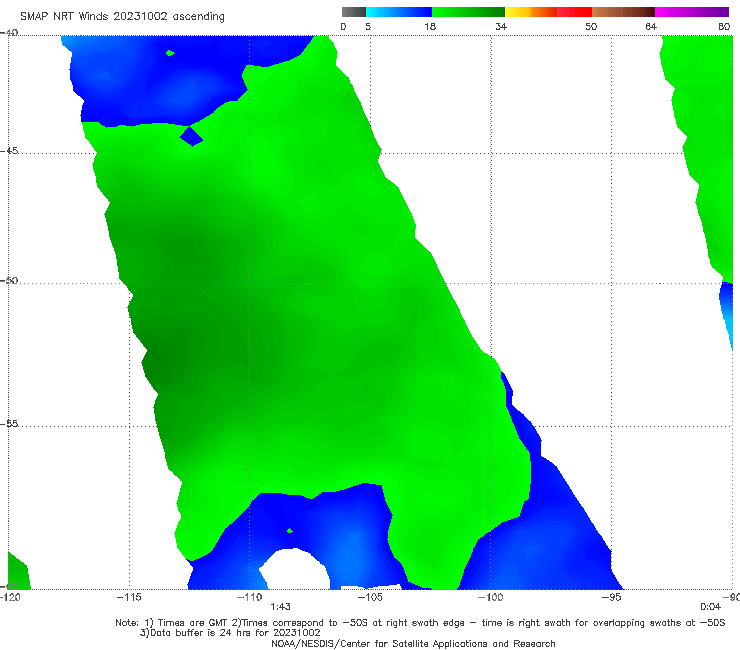The height and width of the screenshot is (650, 740).
Task: Click the longitude label '-100'
Action: coord(490,597)
